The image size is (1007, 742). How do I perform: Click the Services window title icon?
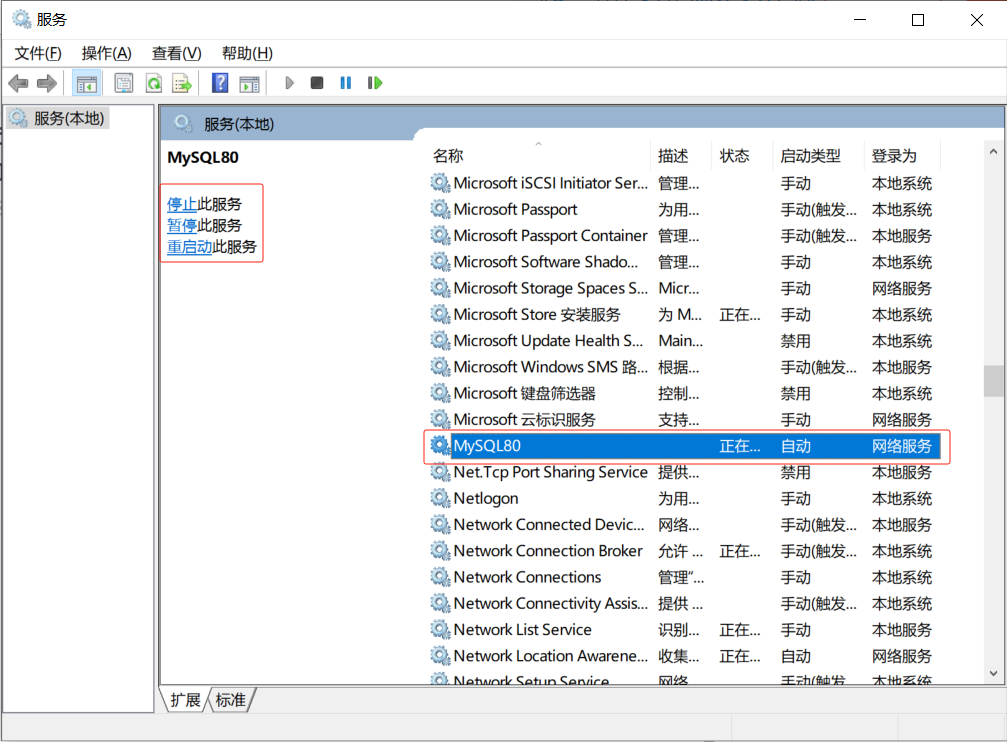(x=22, y=19)
